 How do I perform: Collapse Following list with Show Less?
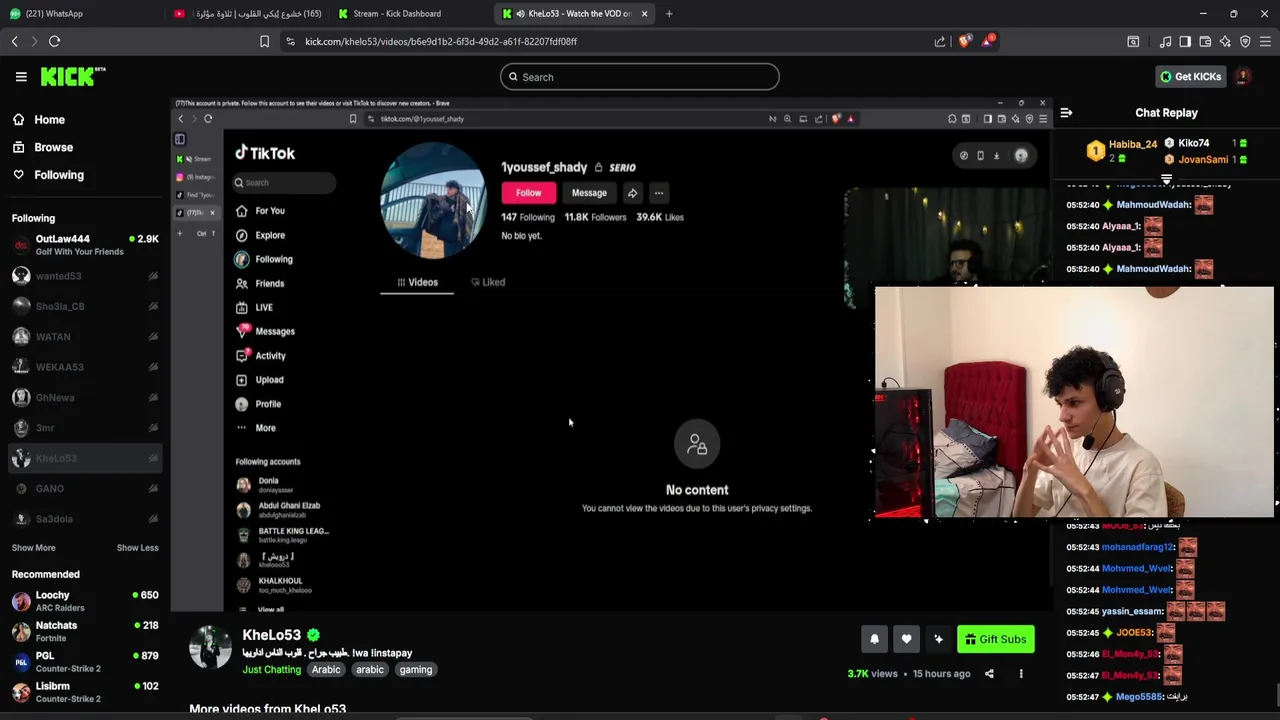click(137, 548)
